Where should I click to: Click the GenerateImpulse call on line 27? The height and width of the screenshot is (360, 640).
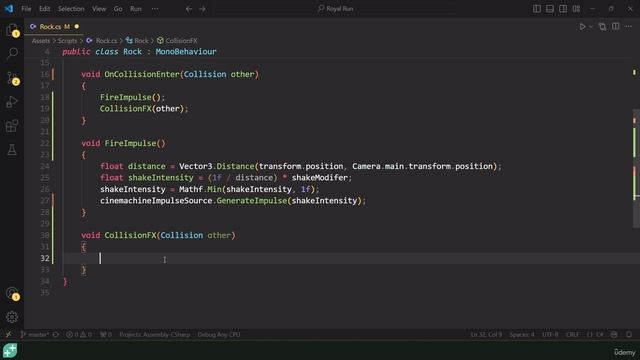coord(251,201)
